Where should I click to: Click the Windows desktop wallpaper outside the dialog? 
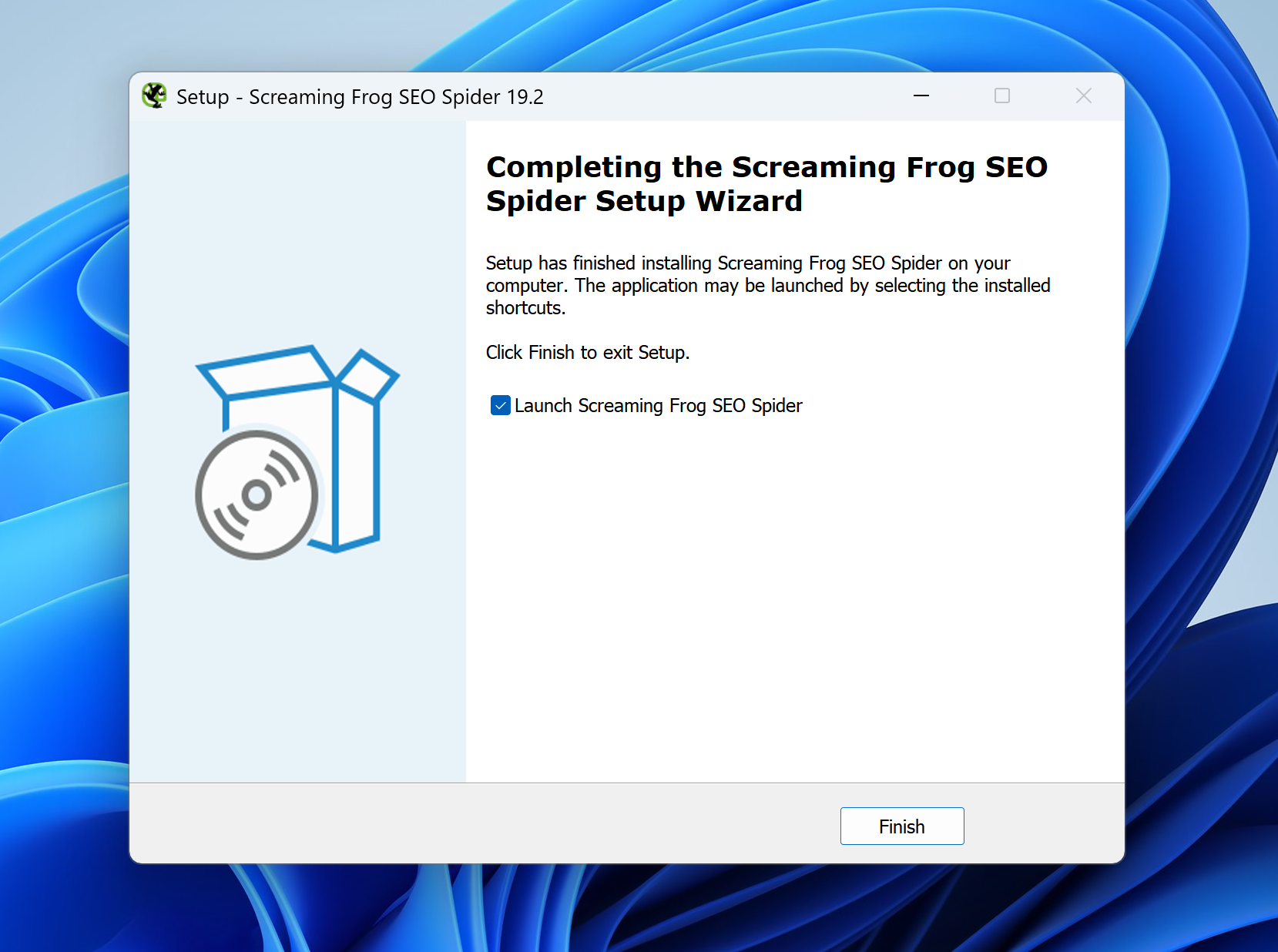(62, 462)
